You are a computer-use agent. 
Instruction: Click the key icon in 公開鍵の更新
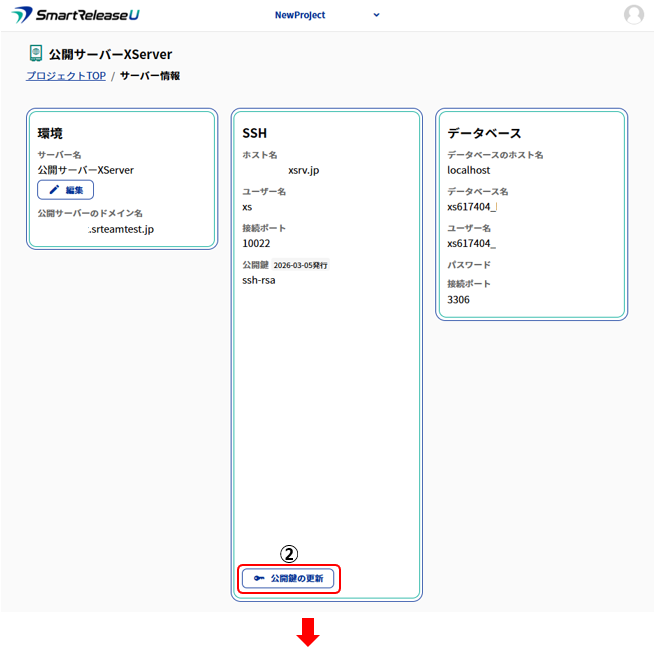point(258,578)
